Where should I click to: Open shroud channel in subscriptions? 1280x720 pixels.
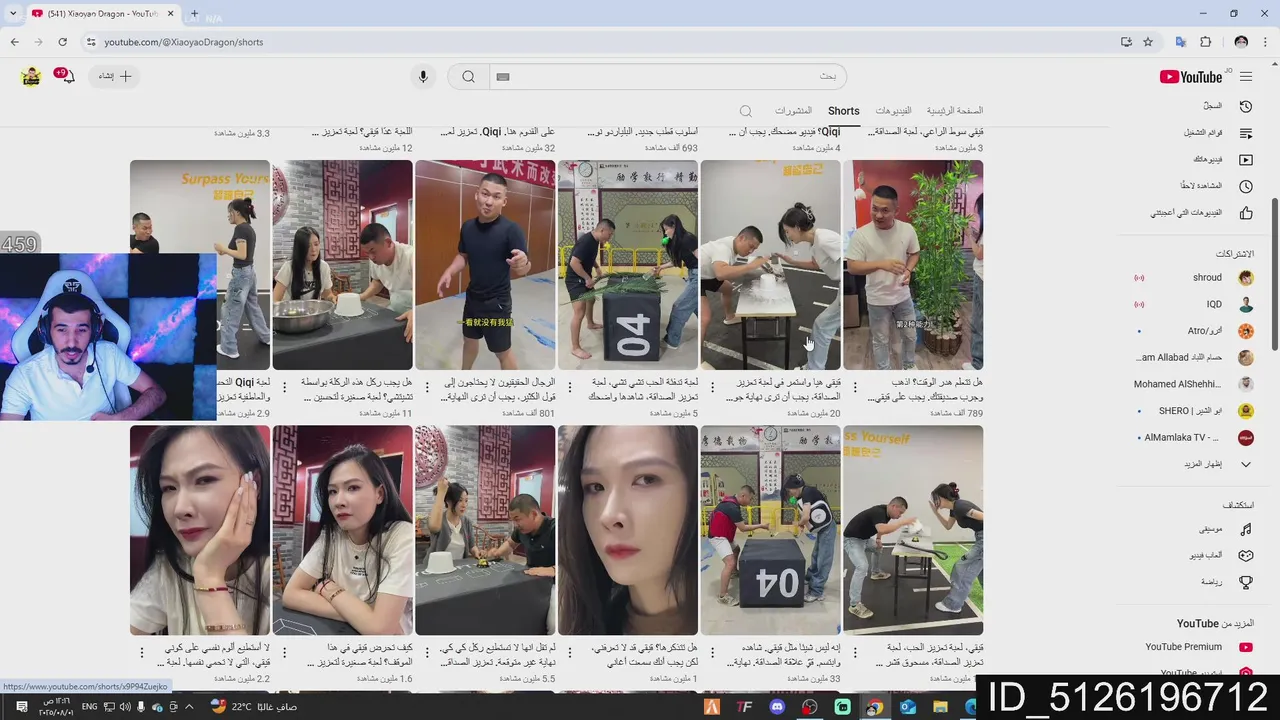coord(1194,278)
